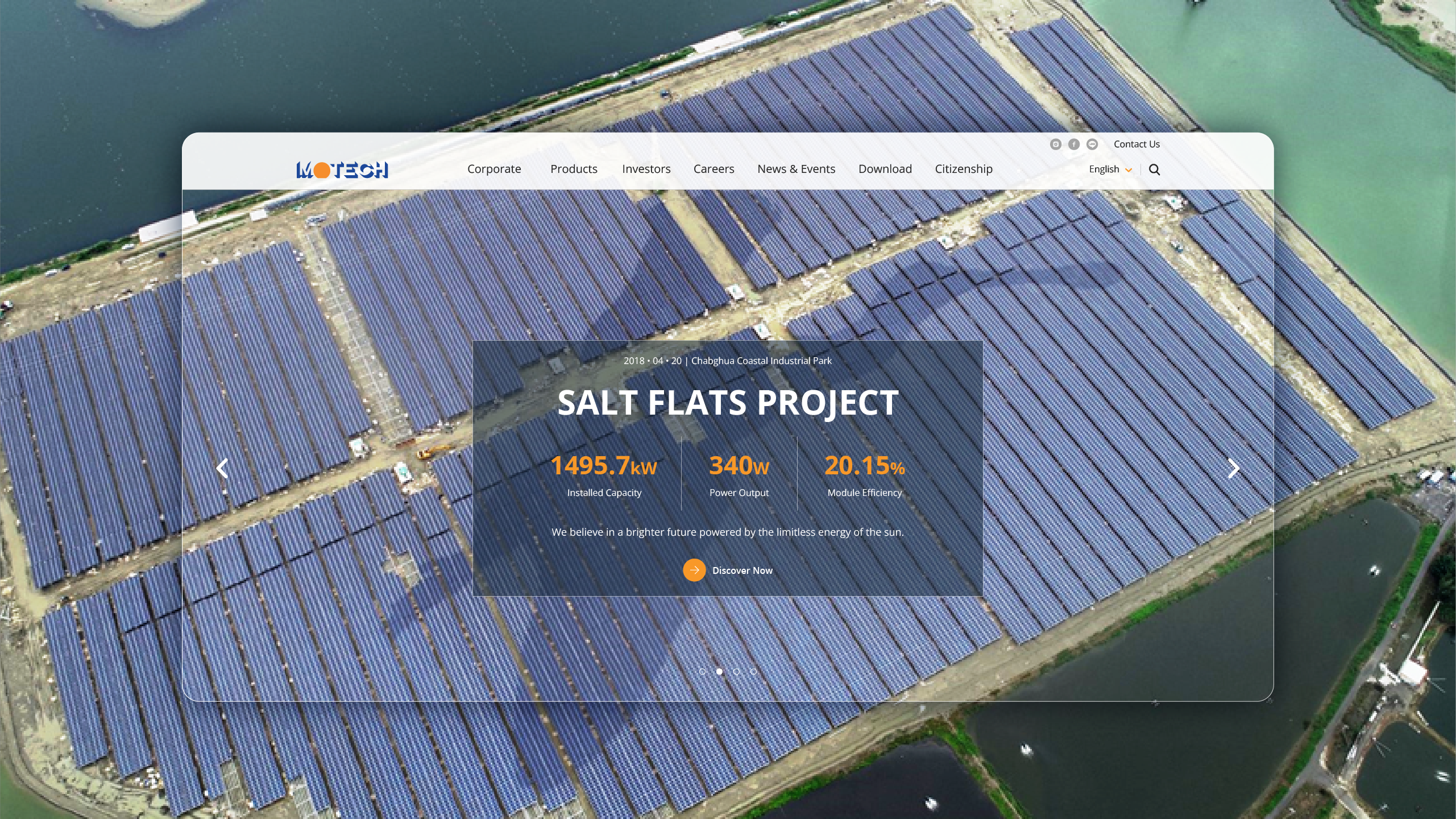The height and width of the screenshot is (819, 1456).
Task: Open the Corporate menu
Action: tap(494, 169)
